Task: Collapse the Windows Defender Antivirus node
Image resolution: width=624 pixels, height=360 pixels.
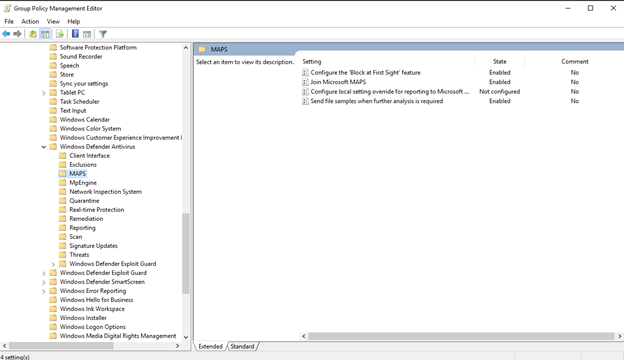Action: (x=44, y=147)
